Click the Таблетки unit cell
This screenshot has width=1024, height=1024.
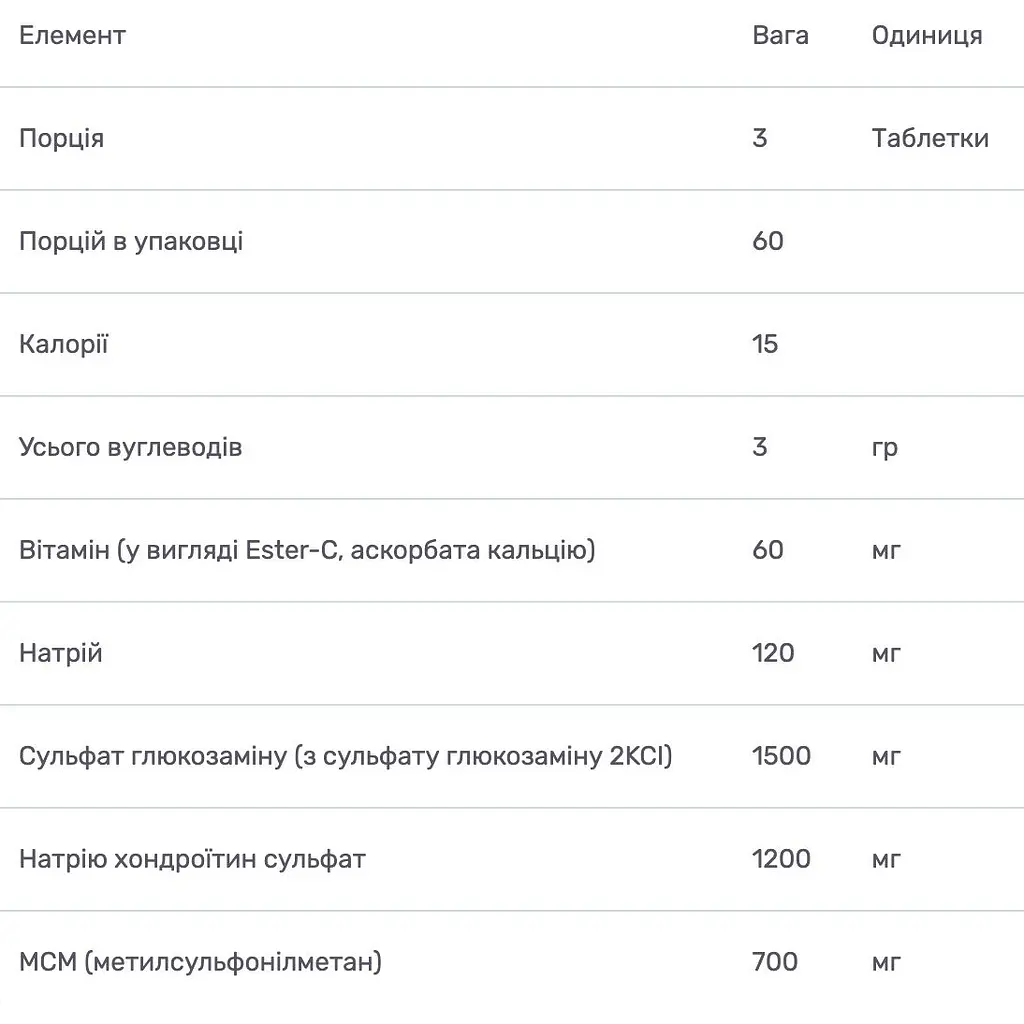tap(930, 138)
